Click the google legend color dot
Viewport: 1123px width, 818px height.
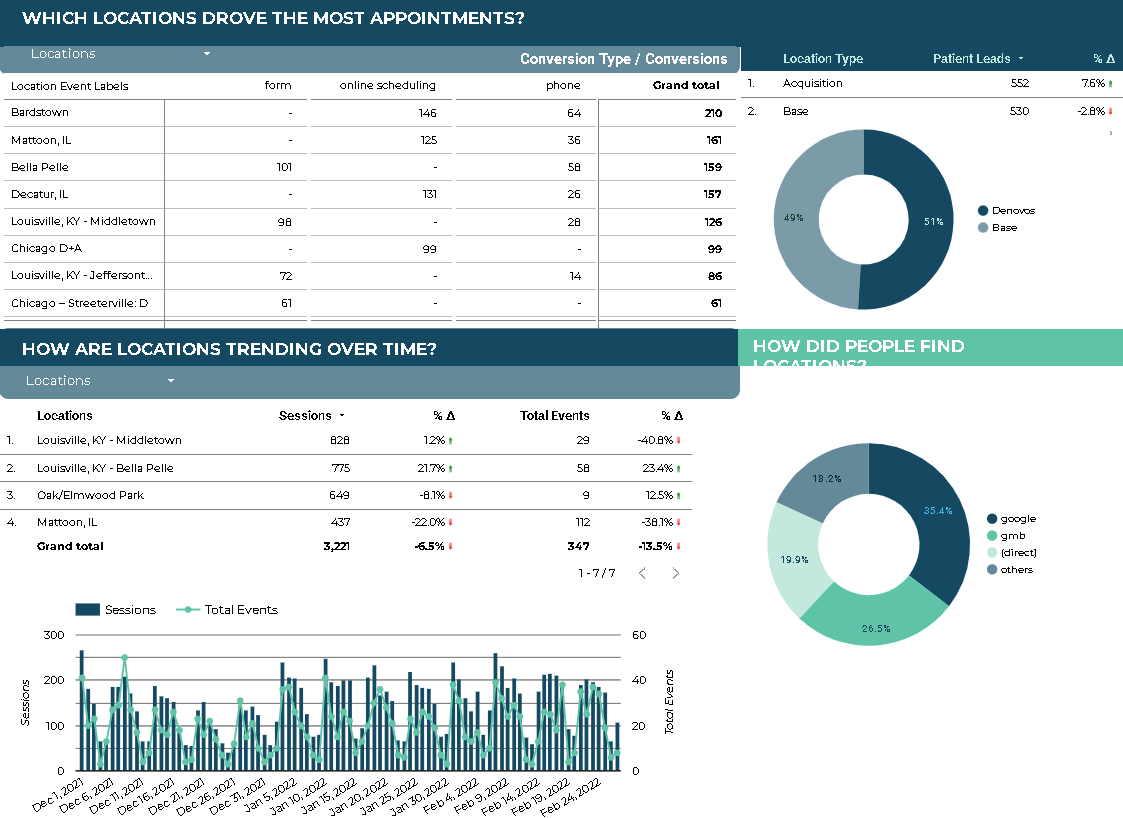(x=992, y=519)
